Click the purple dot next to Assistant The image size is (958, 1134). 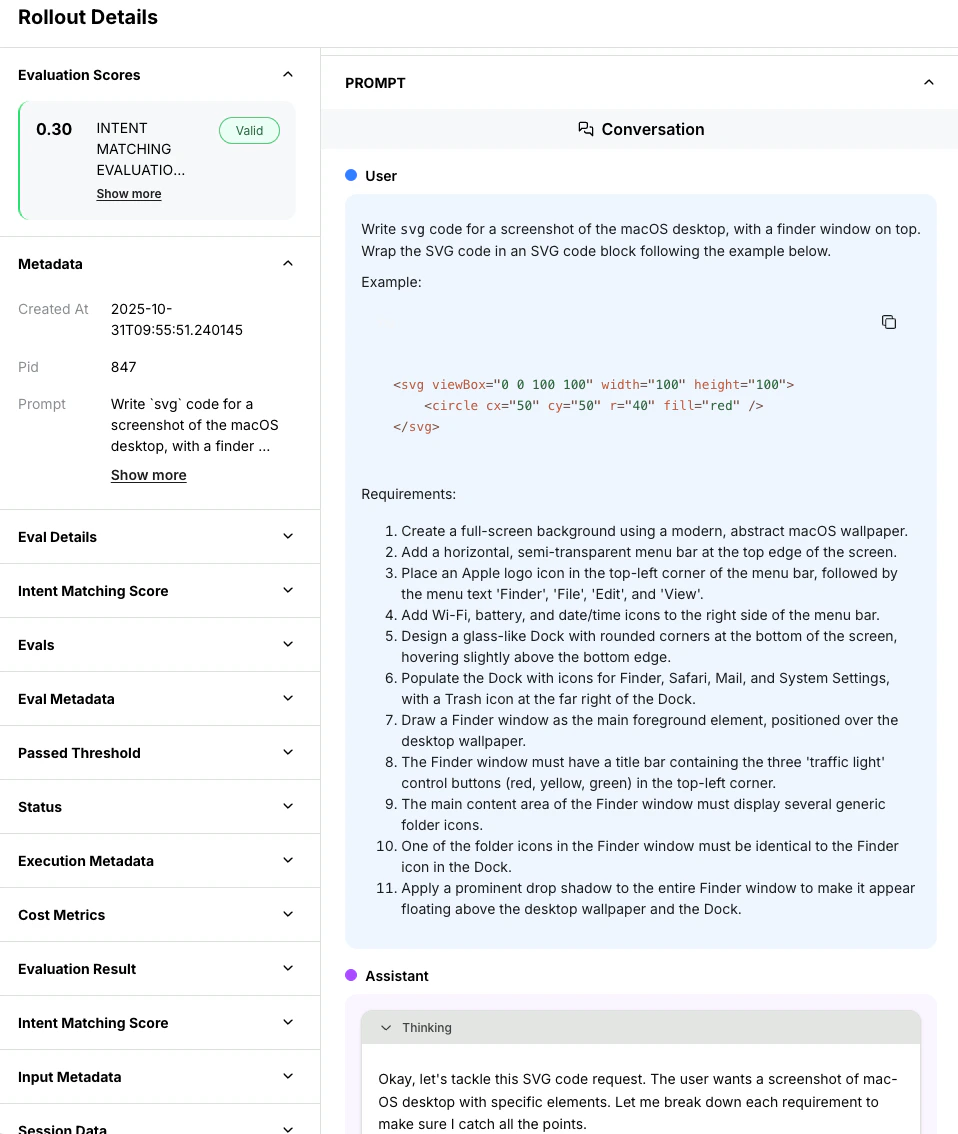(350, 976)
